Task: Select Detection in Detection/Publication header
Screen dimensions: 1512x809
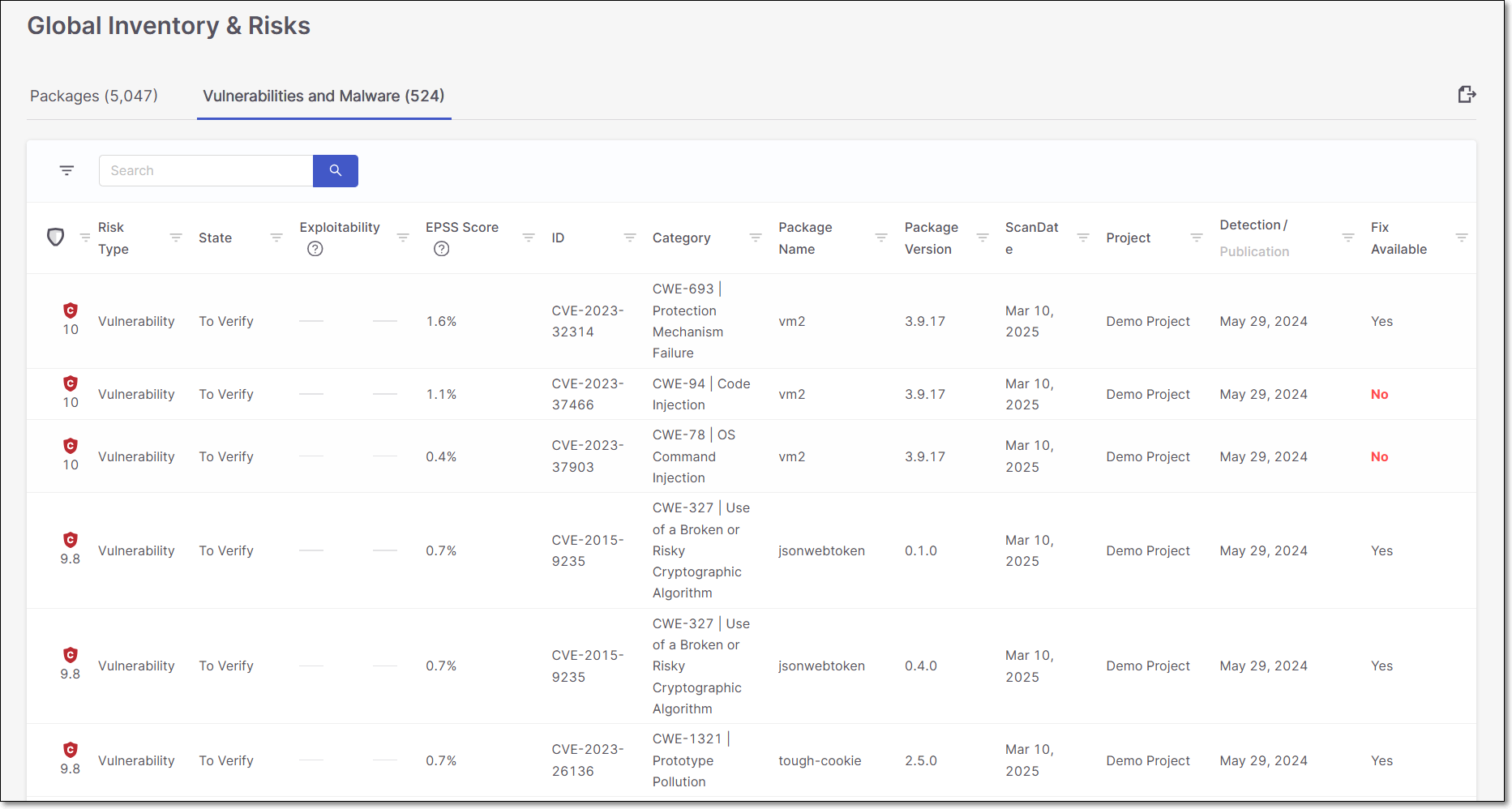Action: (1250, 225)
